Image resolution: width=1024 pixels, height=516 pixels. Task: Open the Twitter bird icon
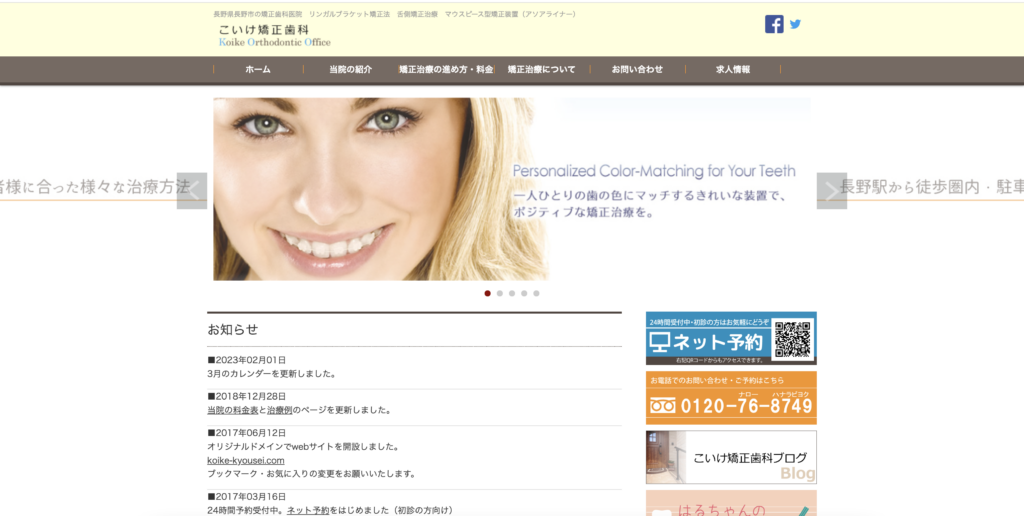pyautogui.click(x=796, y=24)
